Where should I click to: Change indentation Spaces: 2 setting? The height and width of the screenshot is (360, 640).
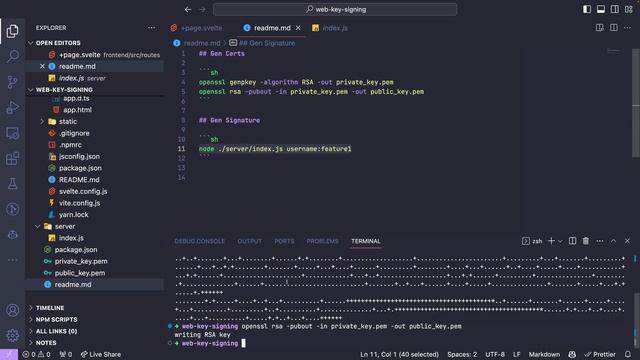point(462,354)
